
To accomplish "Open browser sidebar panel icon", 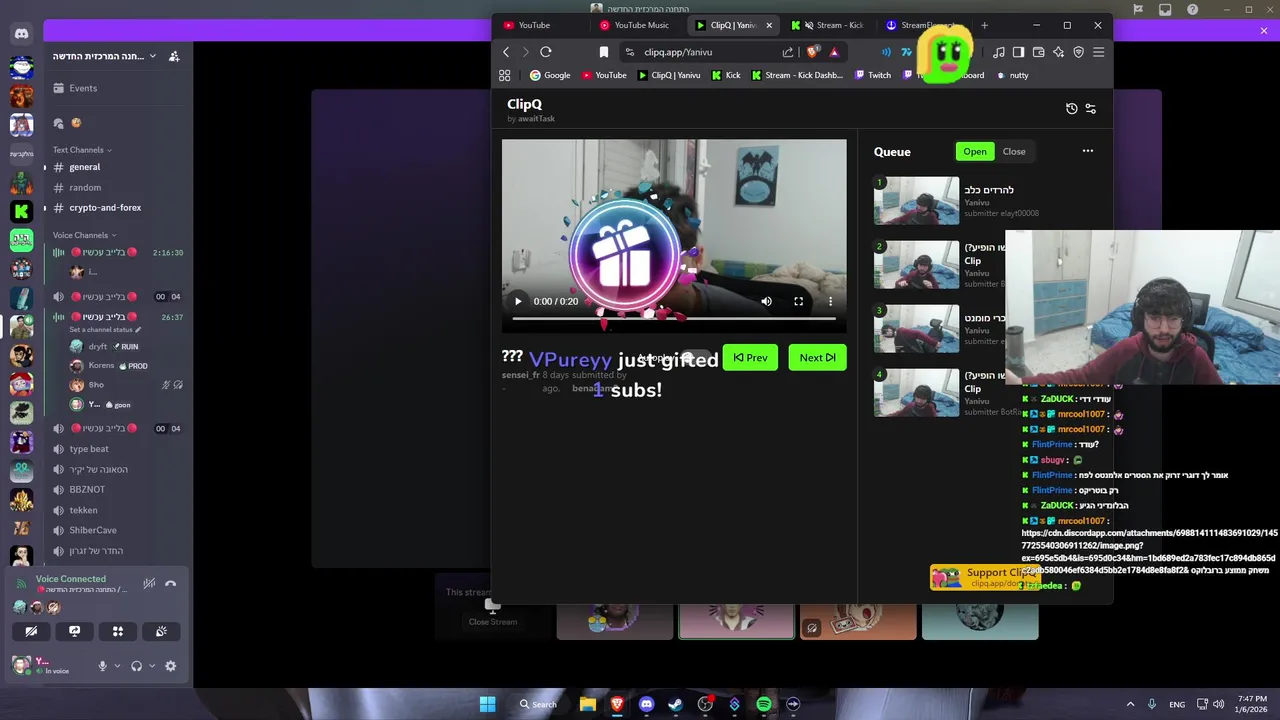I will point(1018,52).
